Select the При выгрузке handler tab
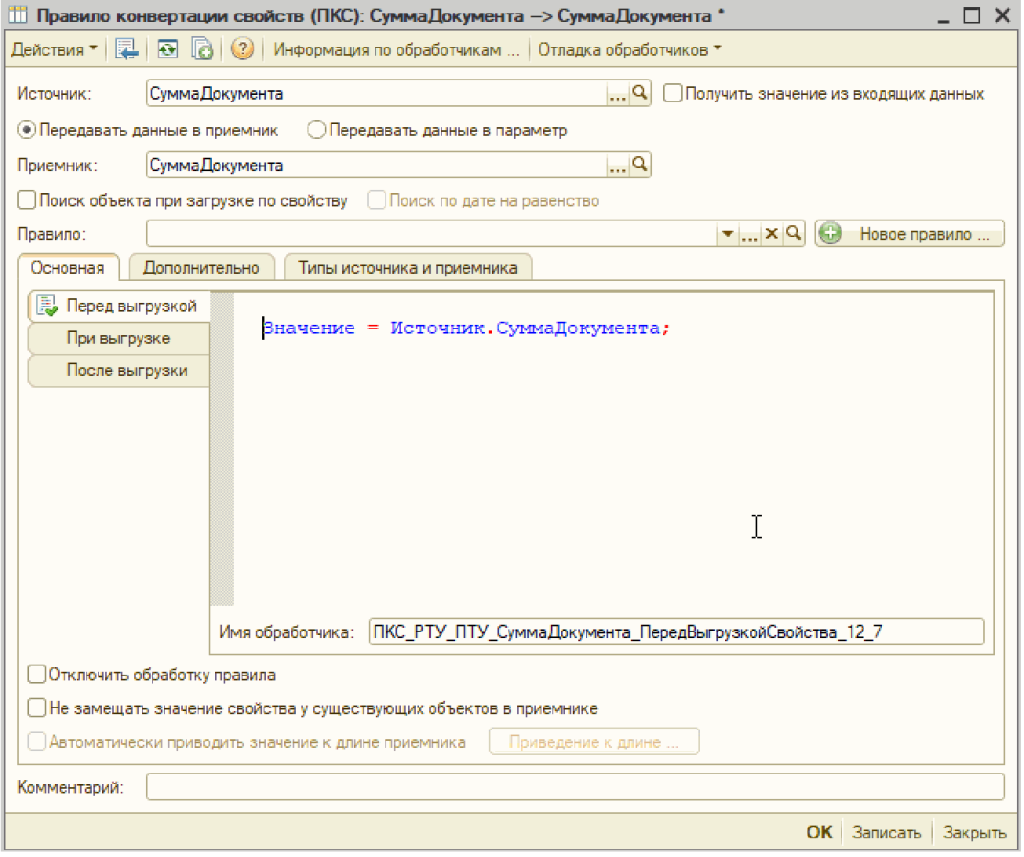1024x857 pixels. pos(118,338)
